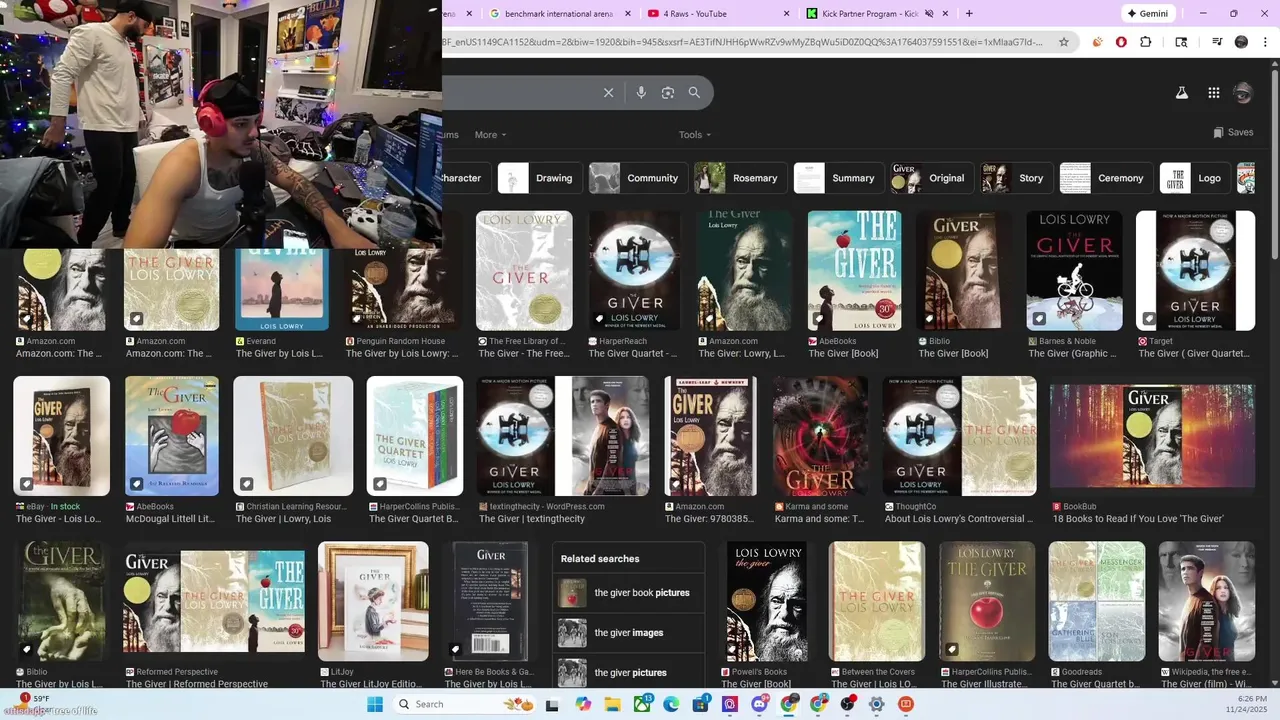Screen dimensions: 1280x720
Task: Launch Gemini from the title bar
Action: 1147,14
